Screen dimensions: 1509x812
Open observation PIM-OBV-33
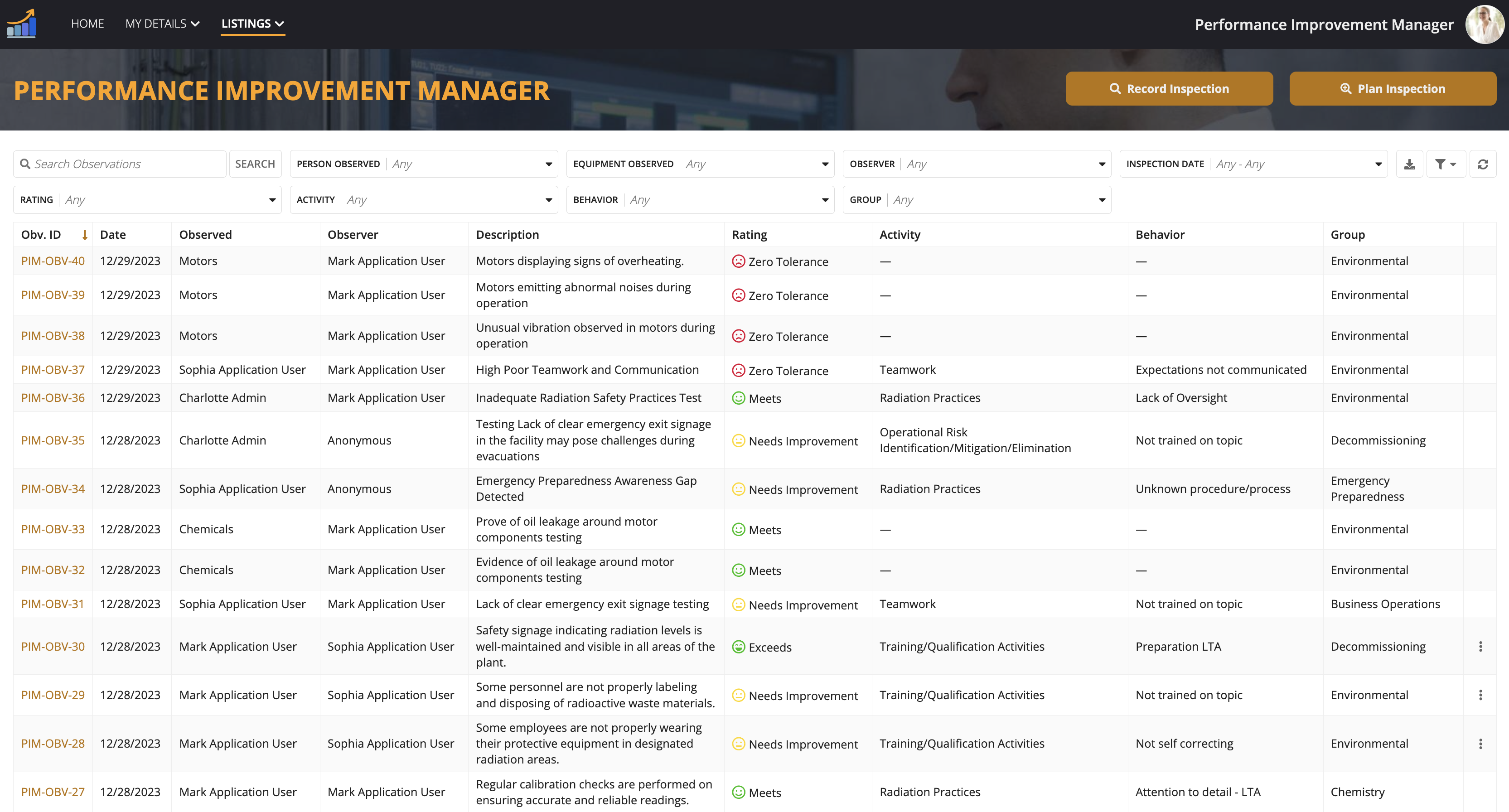coord(53,529)
